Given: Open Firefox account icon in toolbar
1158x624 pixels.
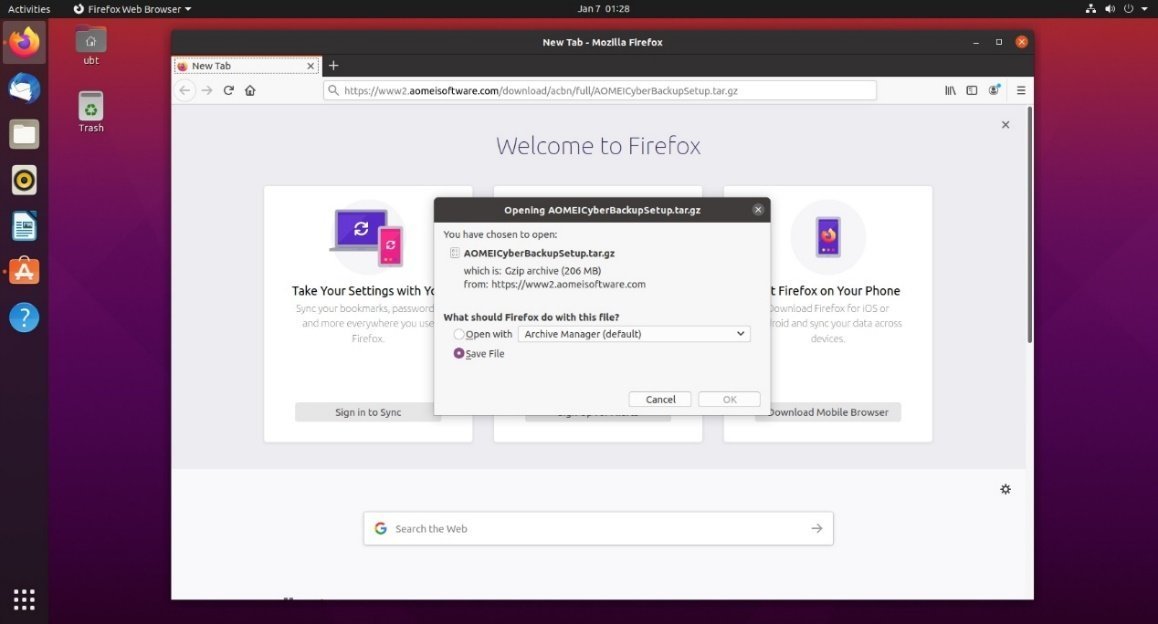Looking at the screenshot, I should point(994,90).
